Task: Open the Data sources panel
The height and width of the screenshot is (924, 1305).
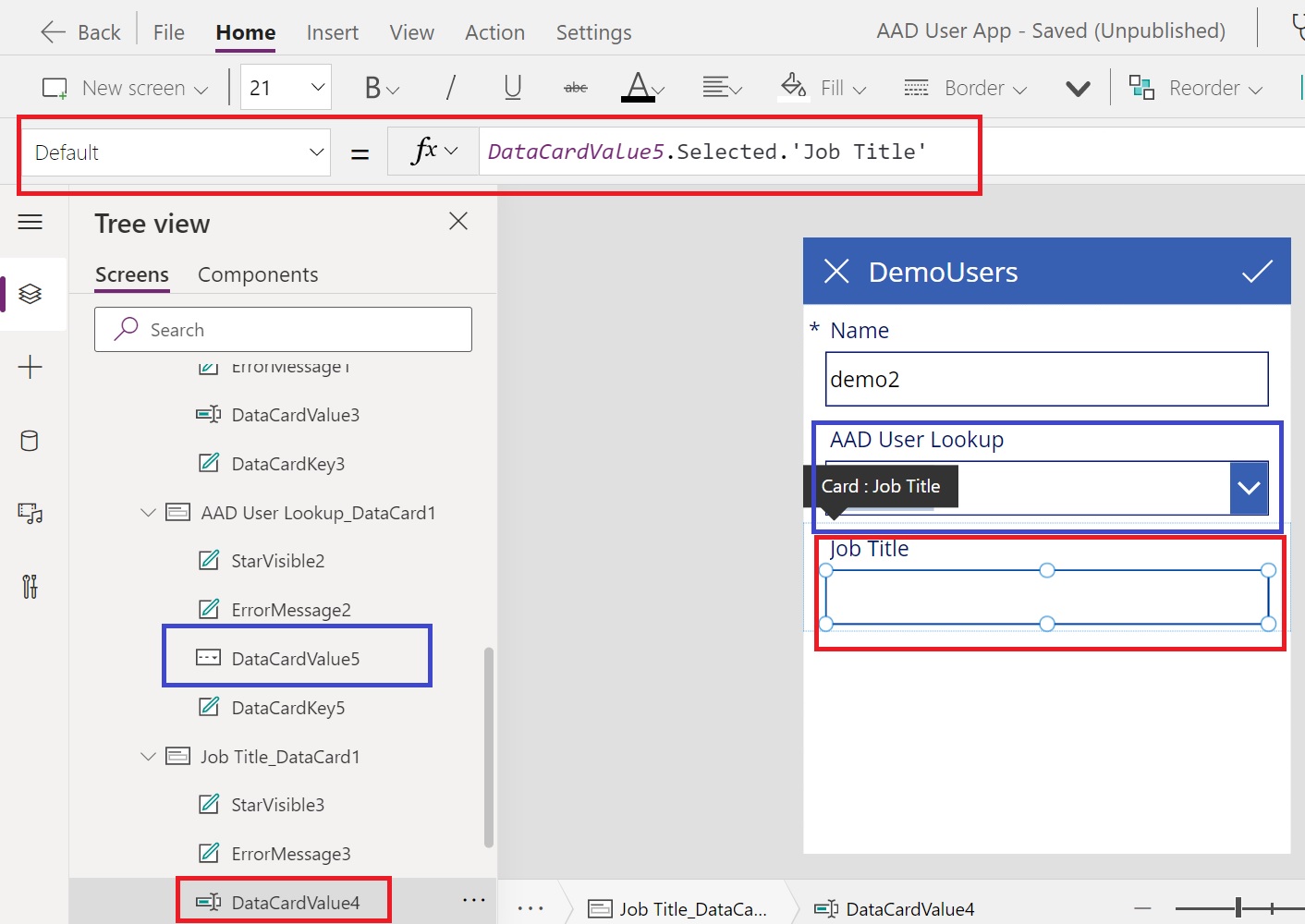Action: 30,441
